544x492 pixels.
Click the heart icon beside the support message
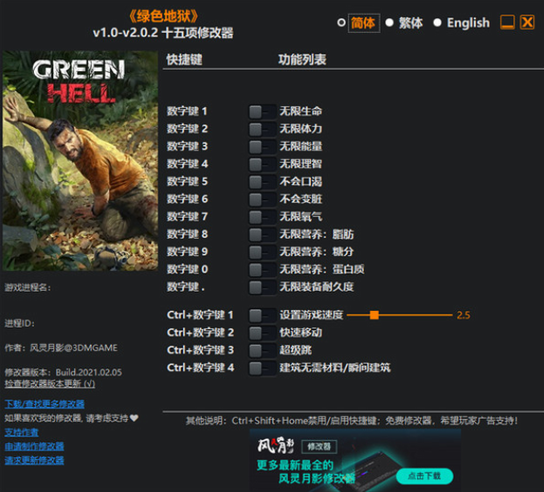click(x=134, y=418)
